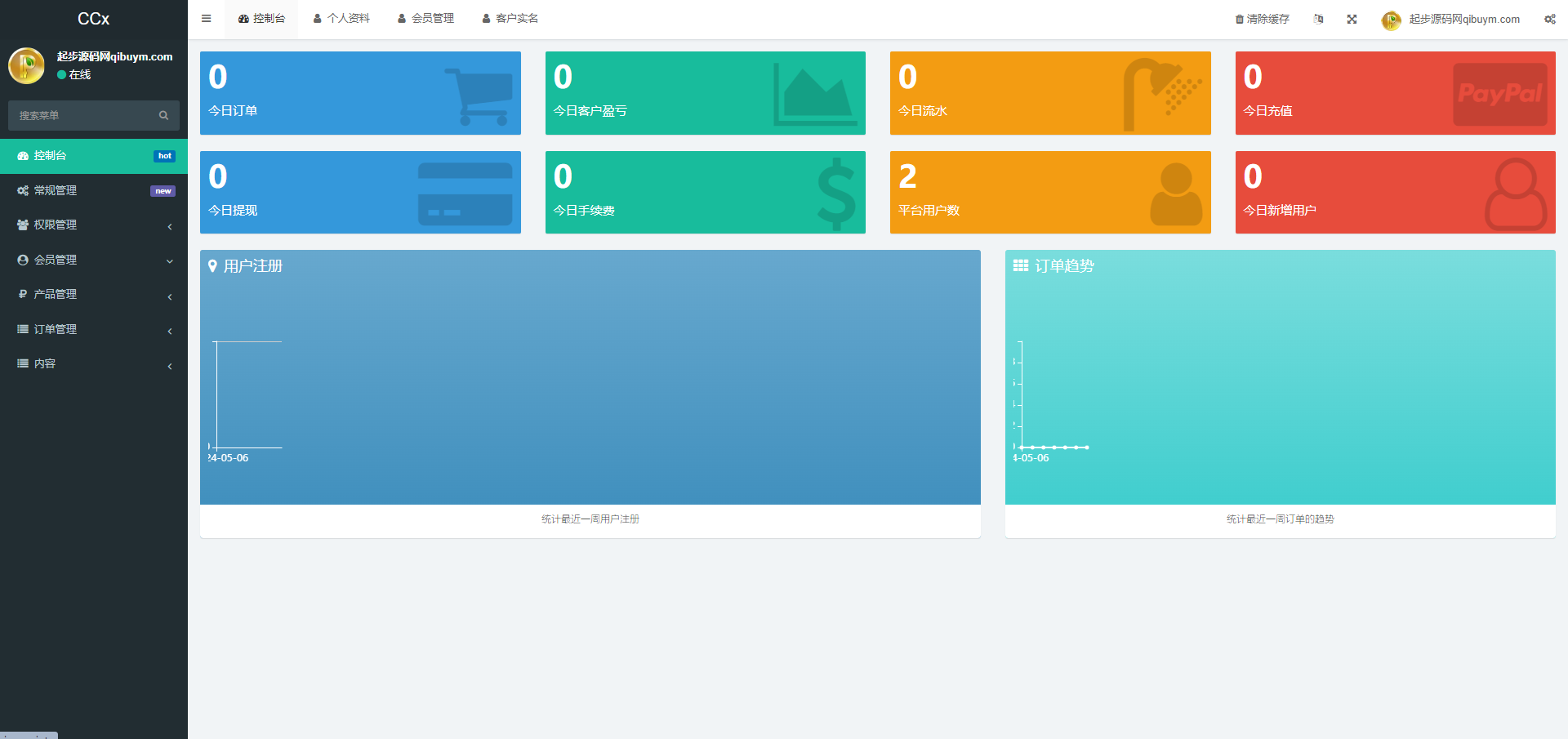Toggle the sidebar with the hamburger icon
The image size is (1568, 739).
[x=206, y=19]
